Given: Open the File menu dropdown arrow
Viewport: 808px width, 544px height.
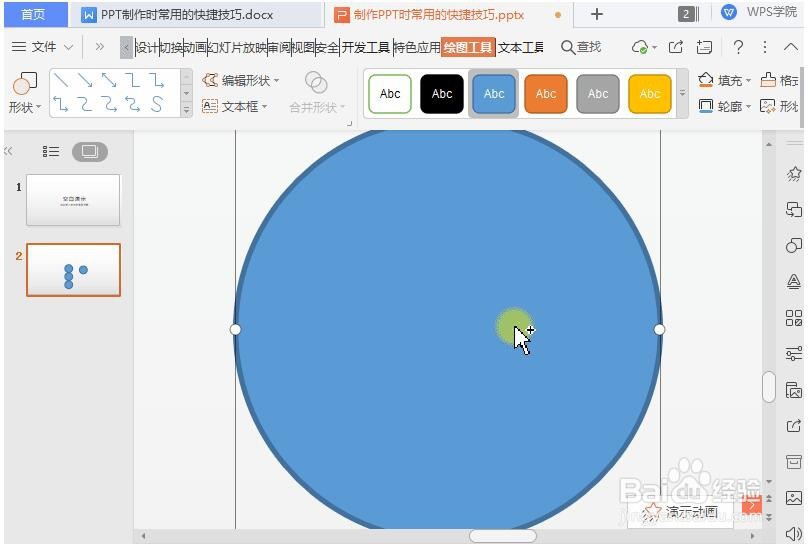Looking at the screenshot, I should [x=68, y=47].
